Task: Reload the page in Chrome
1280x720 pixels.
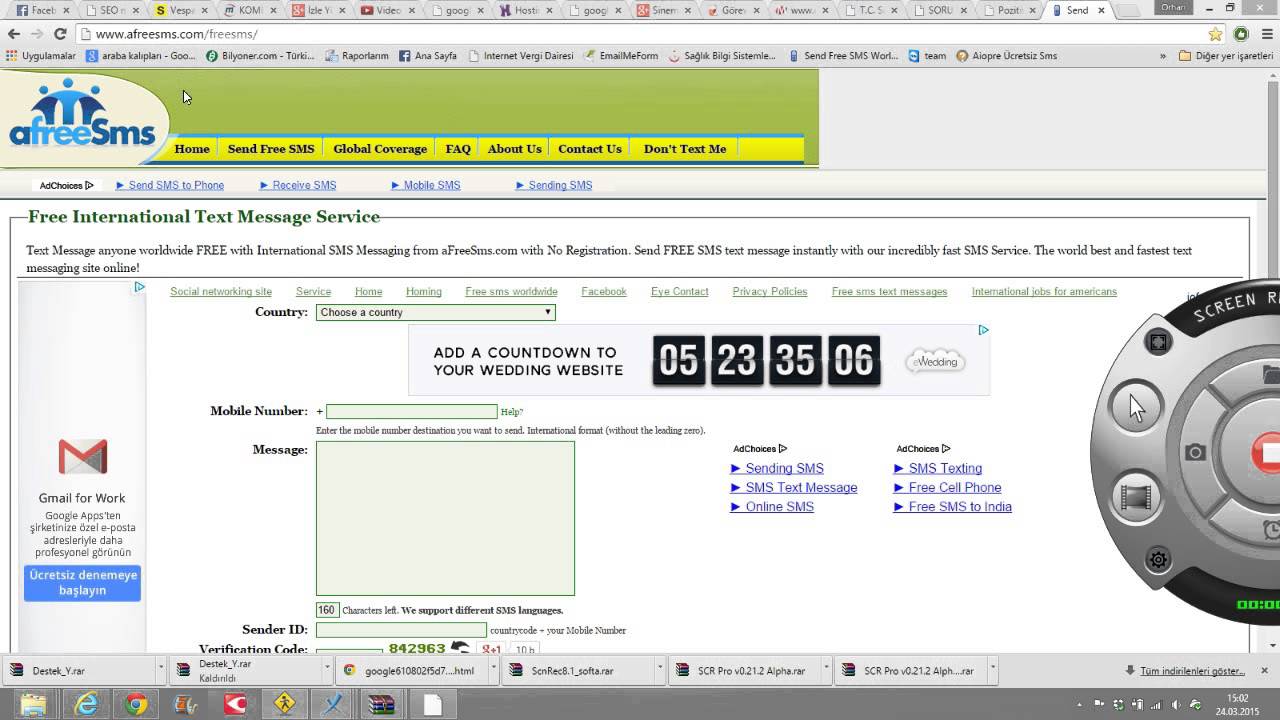Action: (x=59, y=34)
